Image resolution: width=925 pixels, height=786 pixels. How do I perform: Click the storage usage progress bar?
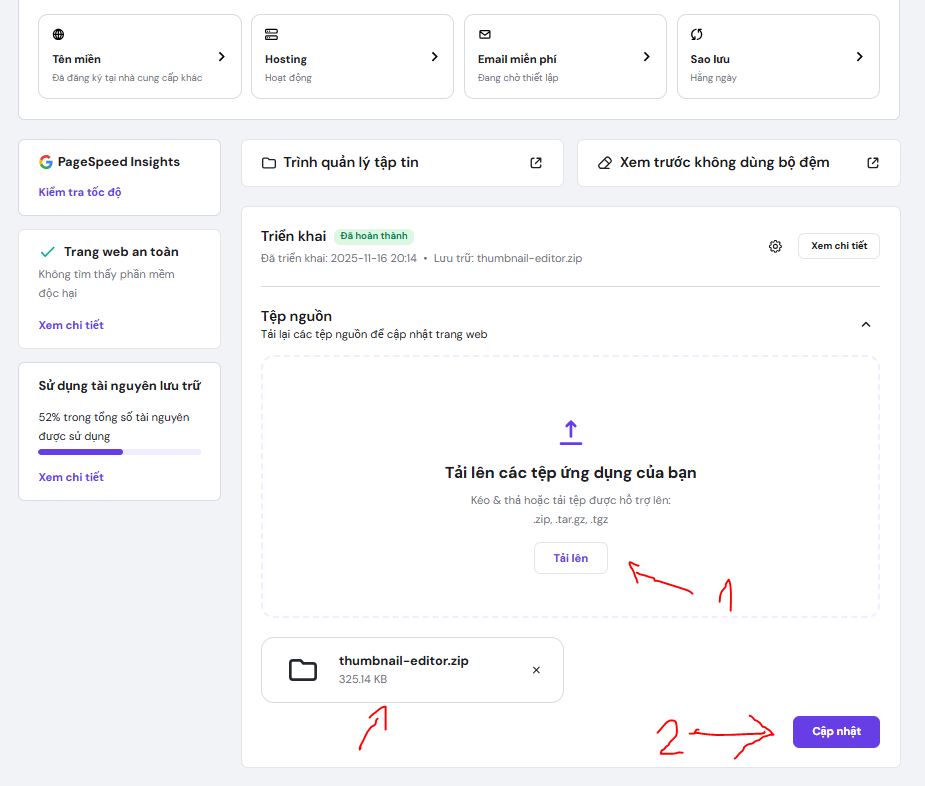point(120,452)
